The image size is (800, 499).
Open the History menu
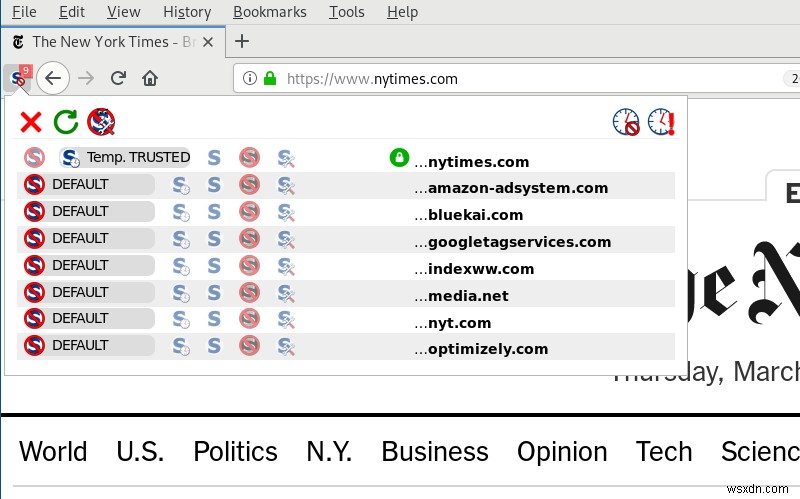click(187, 12)
